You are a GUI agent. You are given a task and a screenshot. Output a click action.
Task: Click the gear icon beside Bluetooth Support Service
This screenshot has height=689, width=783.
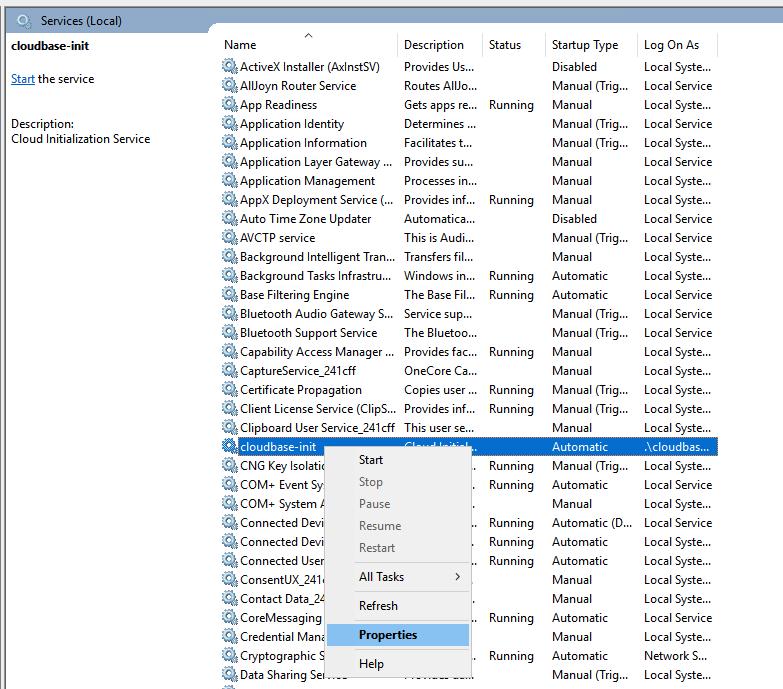pyautogui.click(x=230, y=333)
